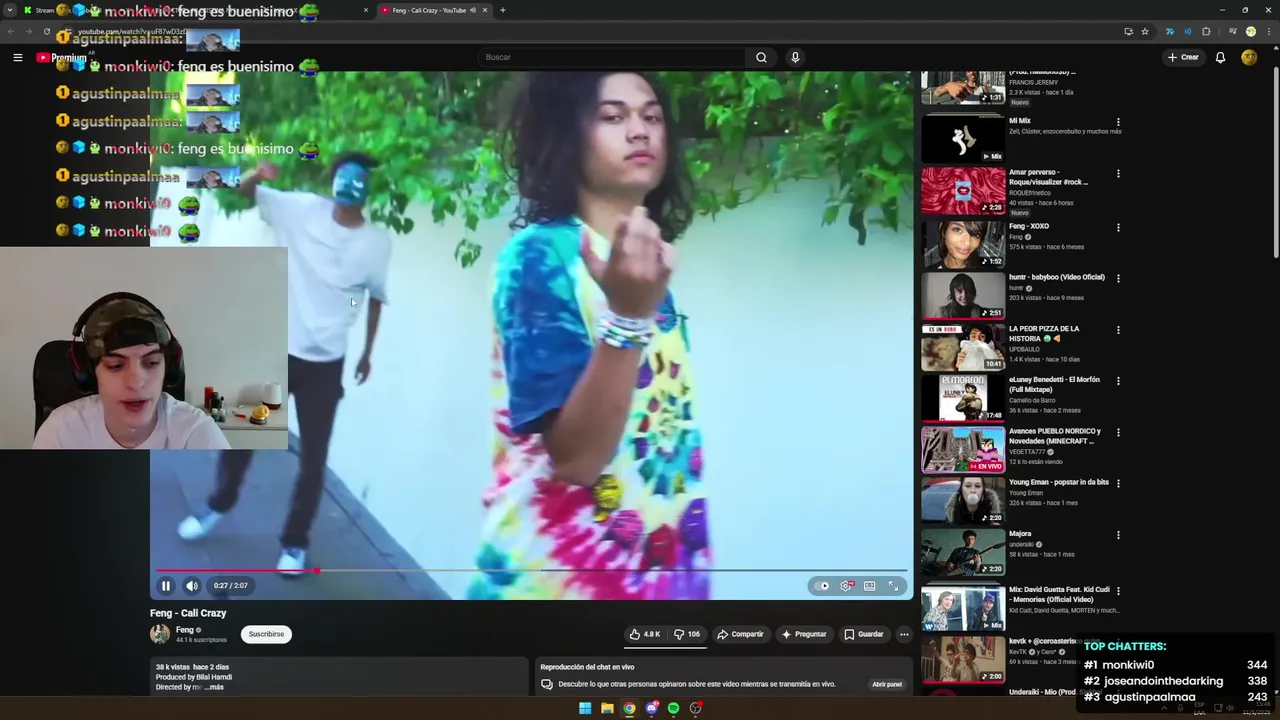Play the La peor pizza video thumbnail

(x=963, y=347)
